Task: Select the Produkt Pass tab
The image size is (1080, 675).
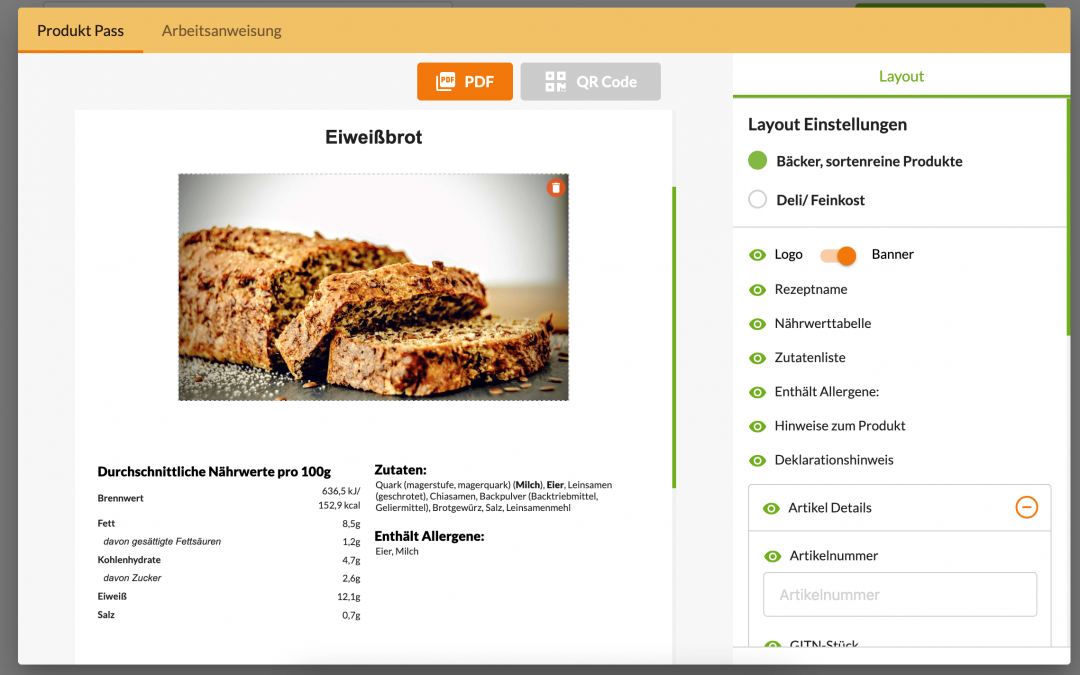Action: coord(80,30)
